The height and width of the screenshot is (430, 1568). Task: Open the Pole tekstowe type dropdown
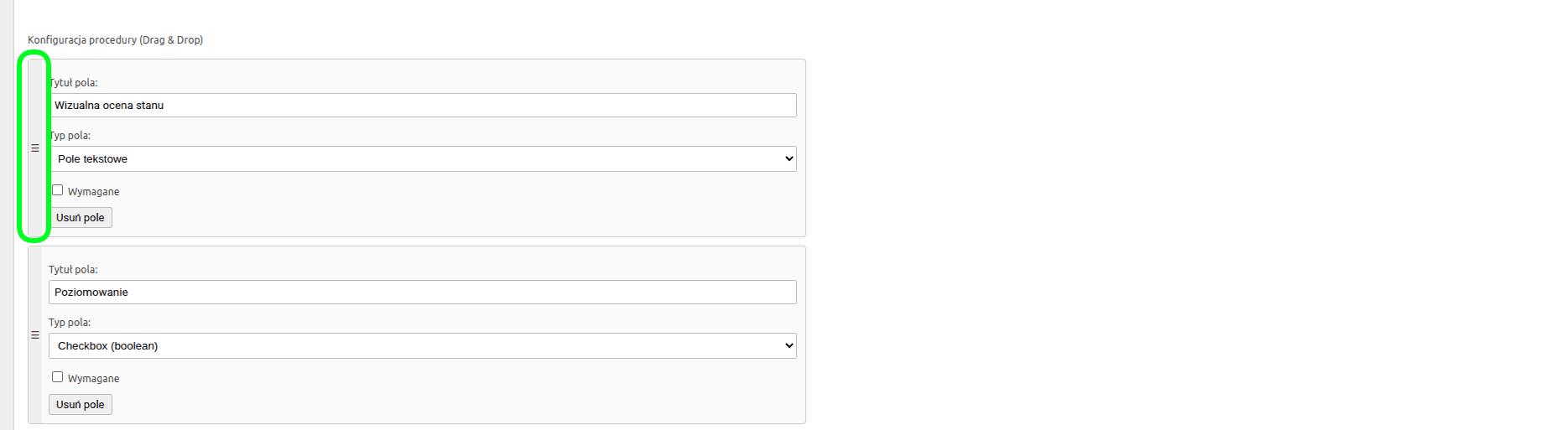(422, 159)
